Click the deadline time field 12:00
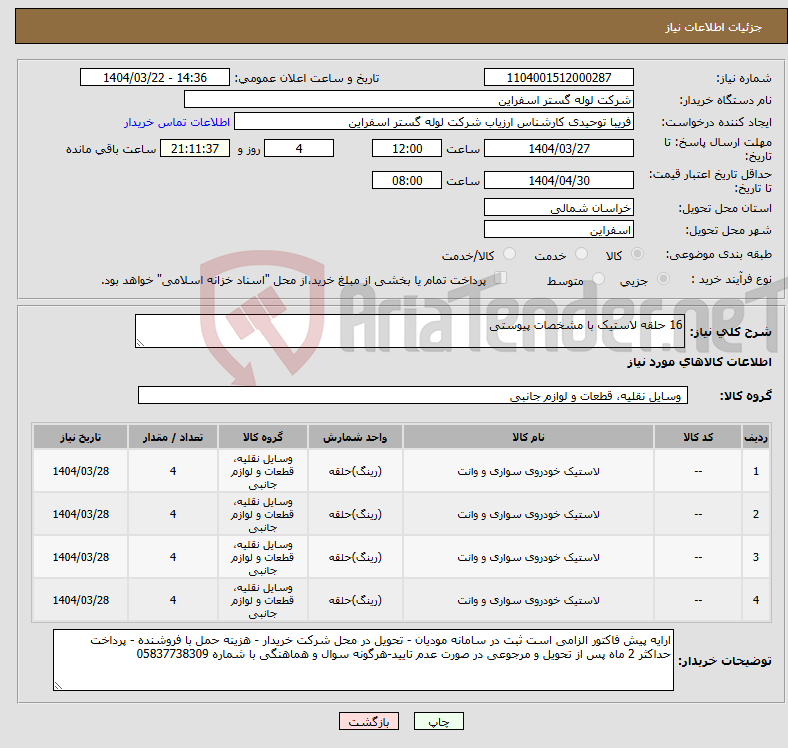Image resolution: width=788 pixels, height=748 pixels. click(x=407, y=148)
